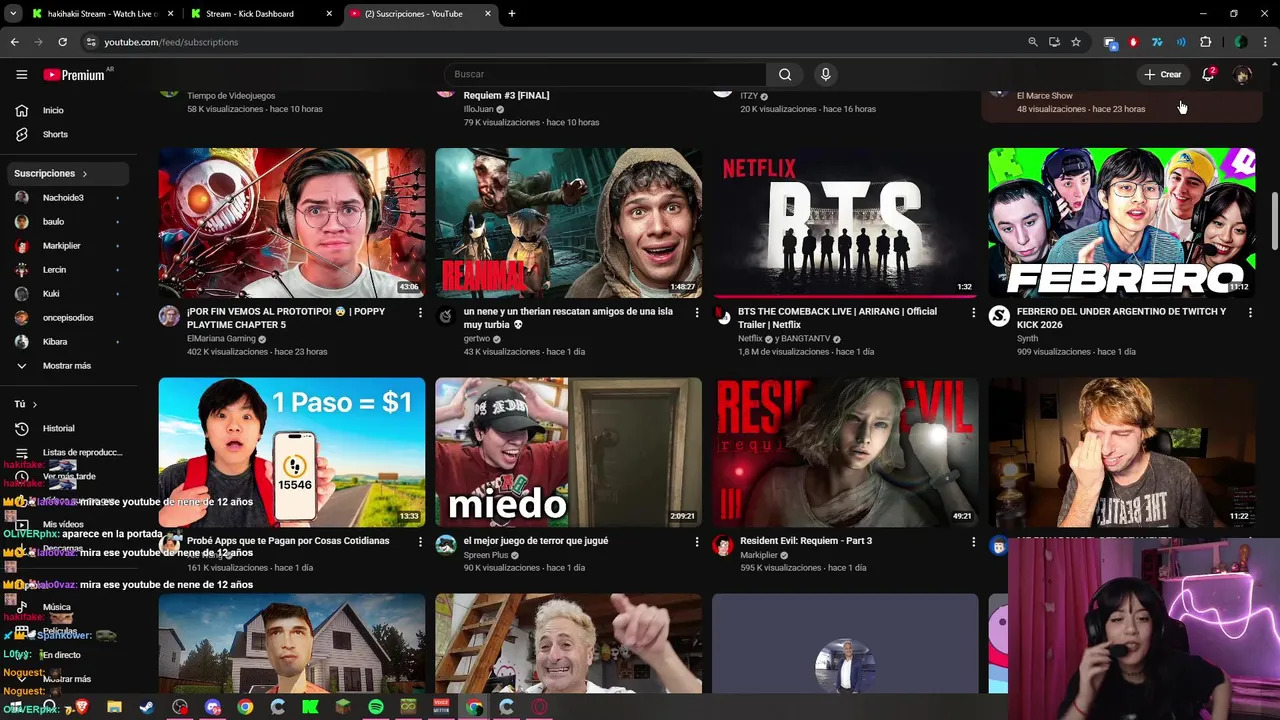Go back in browser history

(14, 42)
